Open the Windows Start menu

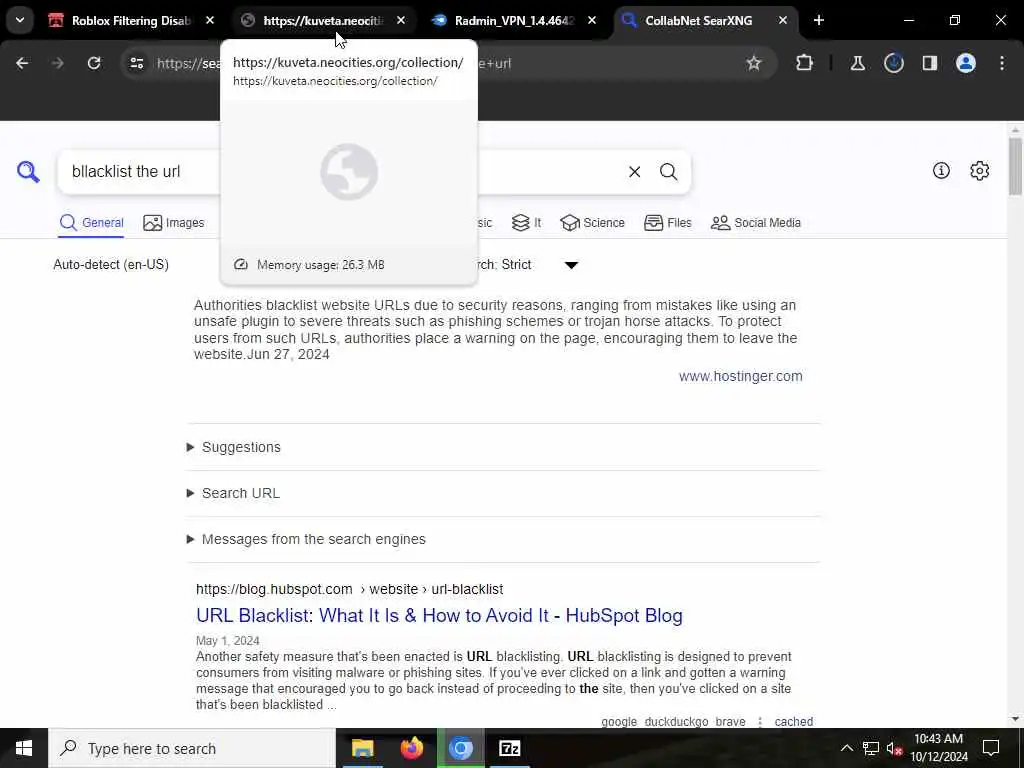point(24,748)
